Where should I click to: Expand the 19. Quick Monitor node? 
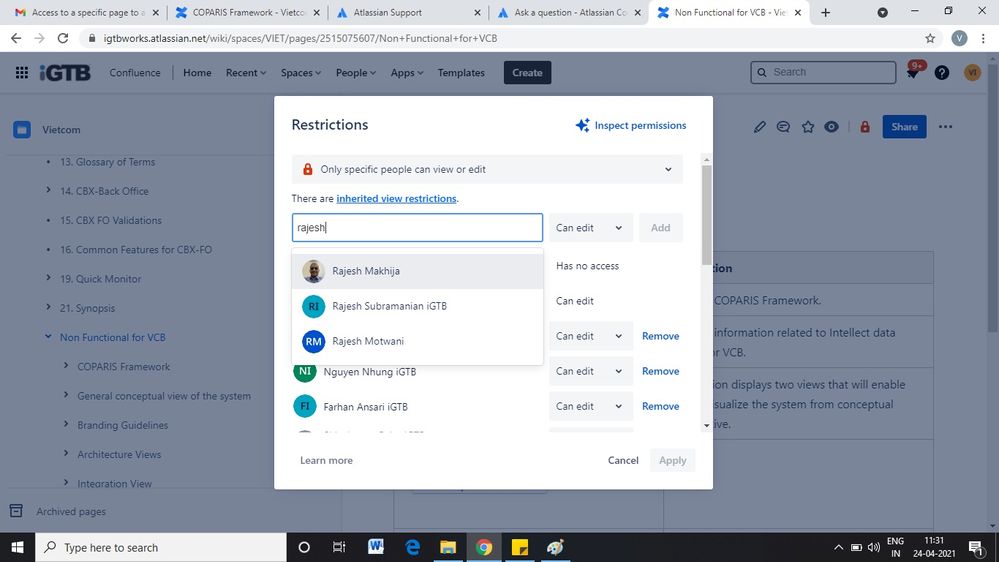point(48,278)
